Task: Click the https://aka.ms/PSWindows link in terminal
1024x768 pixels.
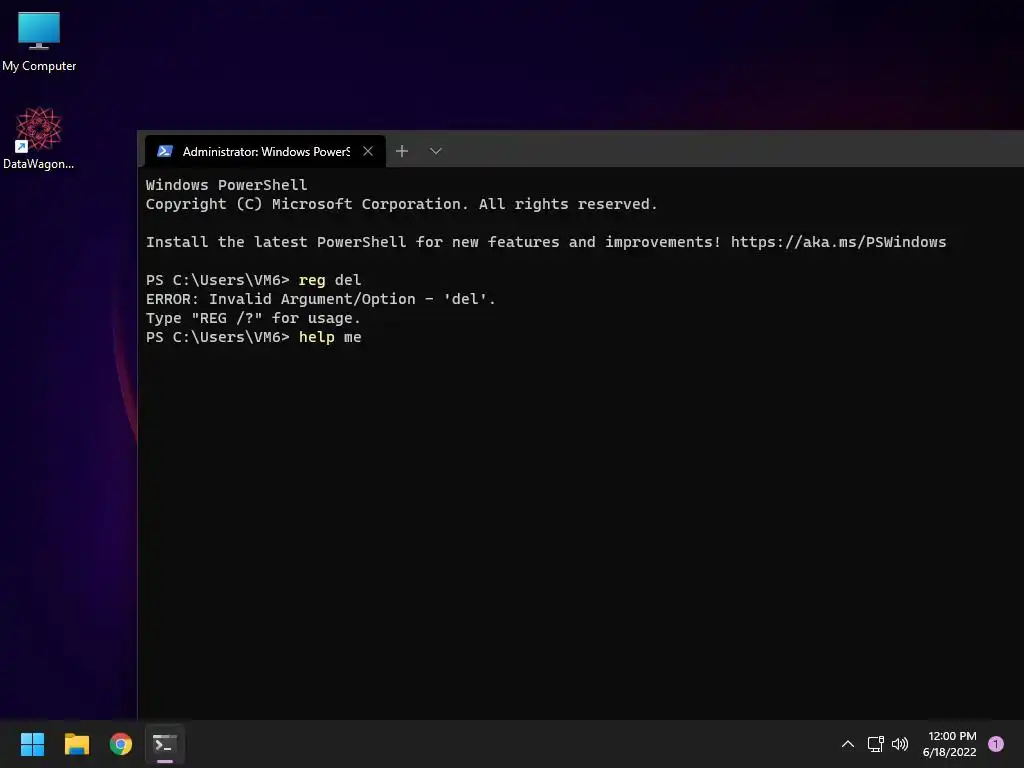Action: coord(838,242)
